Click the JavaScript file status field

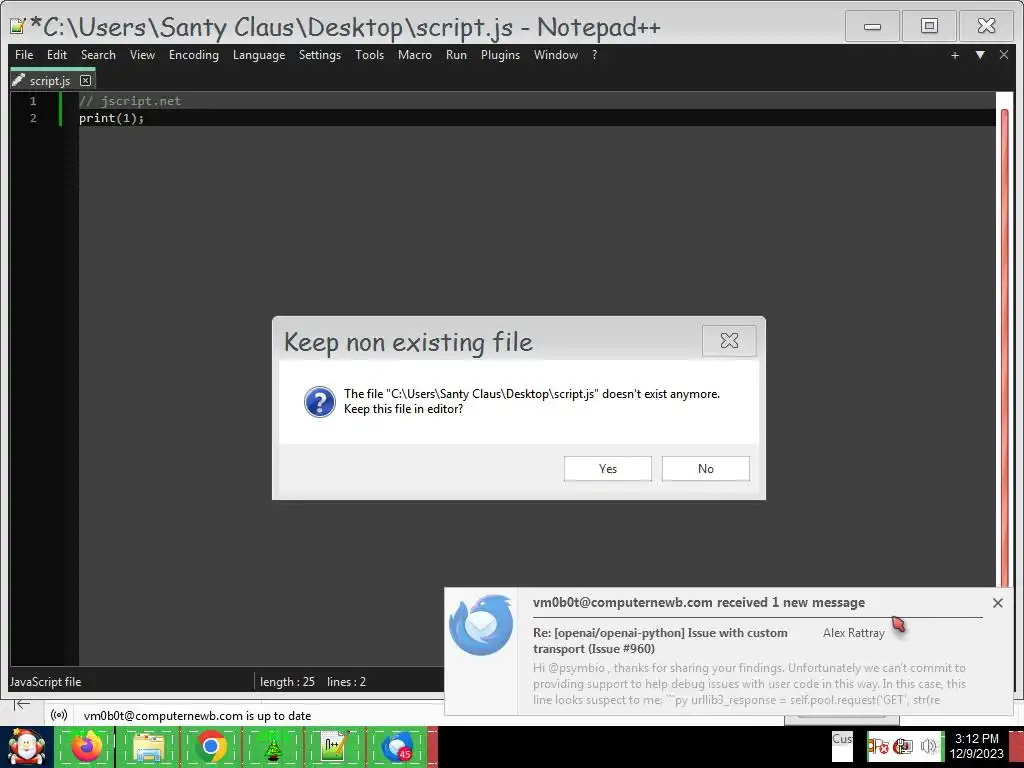(x=46, y=682)
